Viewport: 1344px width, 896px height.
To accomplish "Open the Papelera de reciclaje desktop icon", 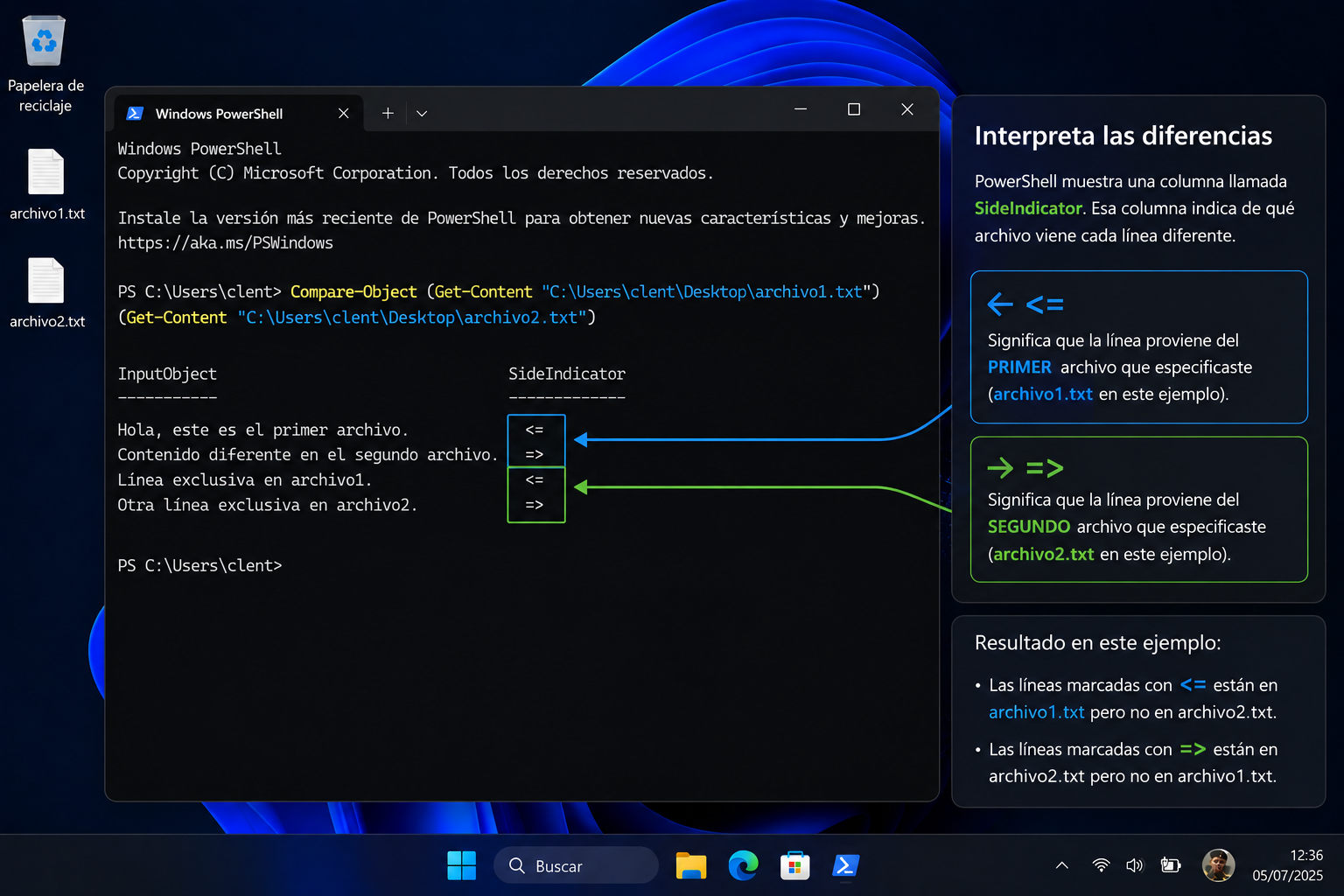I will click(x=45, y=64).
